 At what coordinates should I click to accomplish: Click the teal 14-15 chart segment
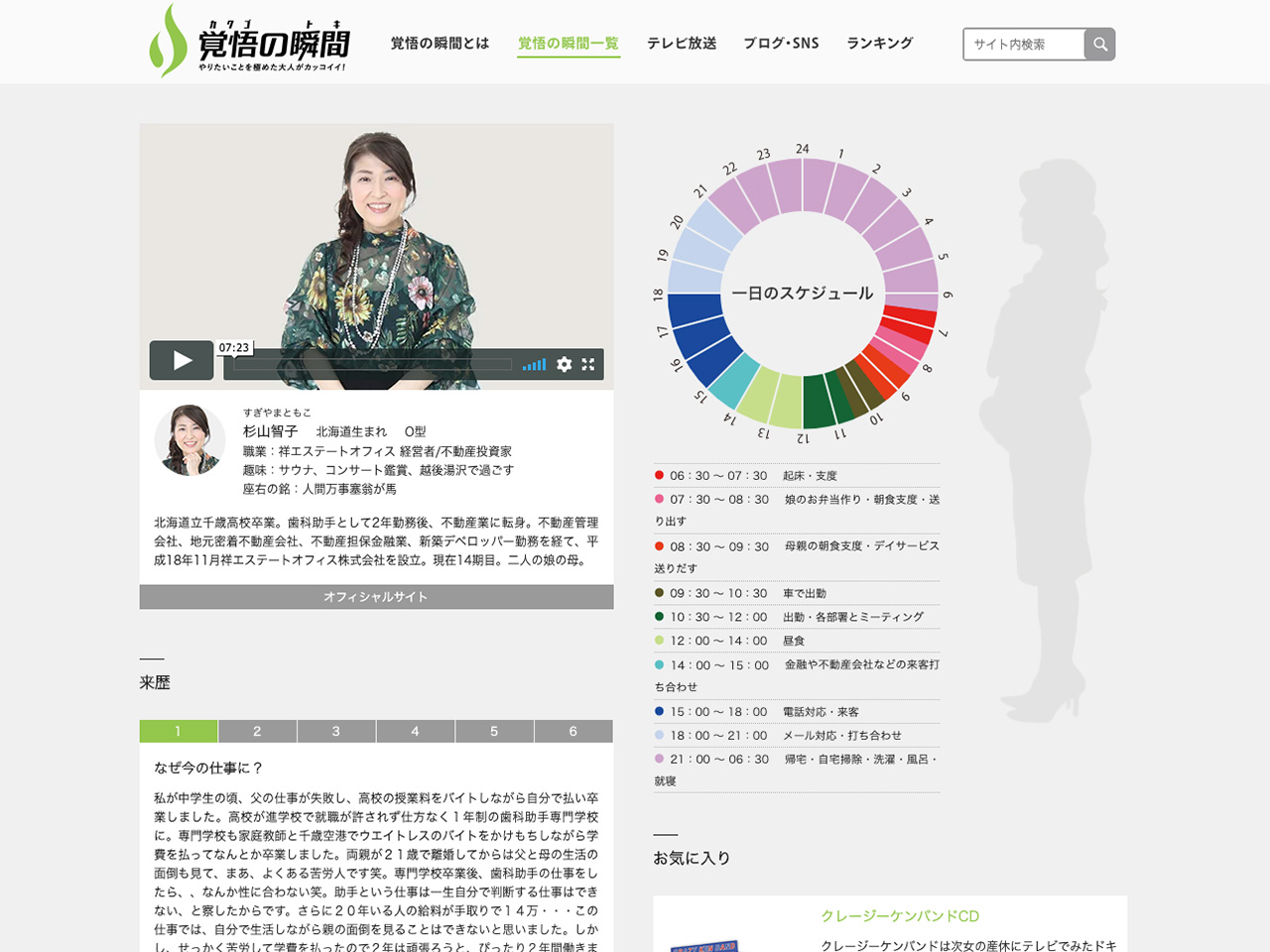(735, 381)
